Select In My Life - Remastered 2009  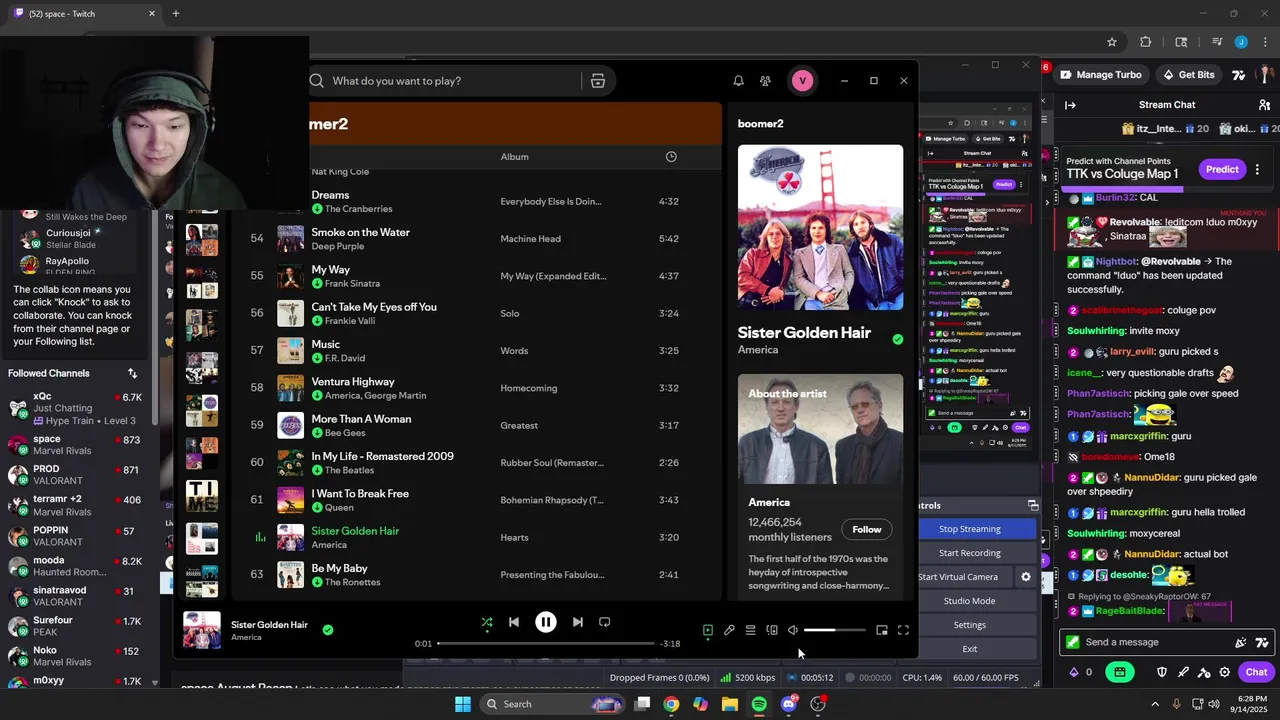pyautogui.click(x=382, y=456)
